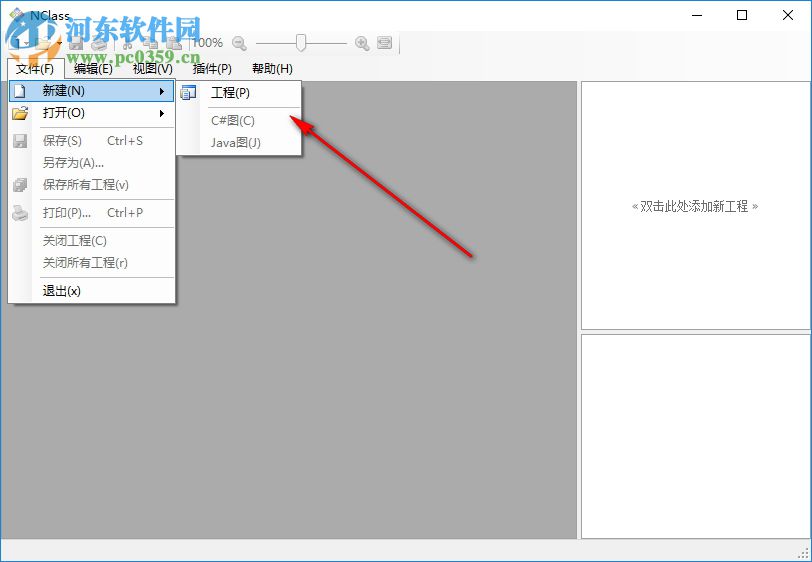
Task: Select C#图(C) in the new submenu
Action: click(x=239, y=121)
